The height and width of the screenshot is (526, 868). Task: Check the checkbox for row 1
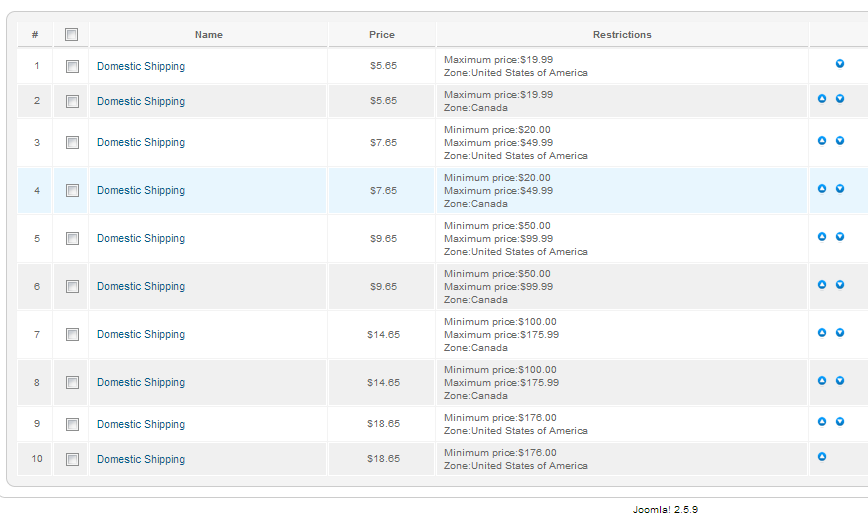click(x=72, y=67)
